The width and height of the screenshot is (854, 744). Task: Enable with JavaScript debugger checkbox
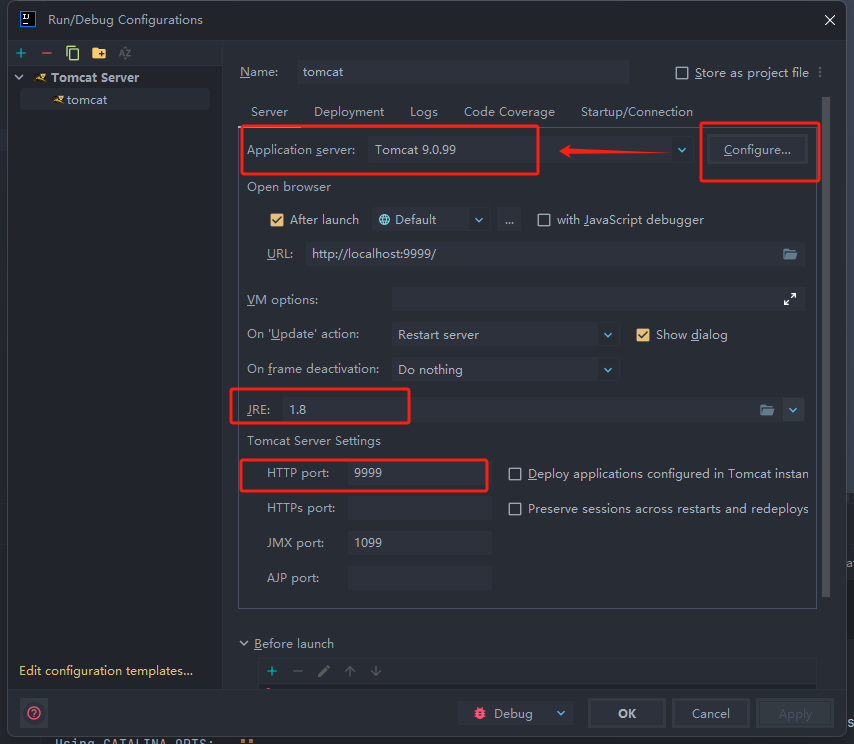tap(544, 220)
